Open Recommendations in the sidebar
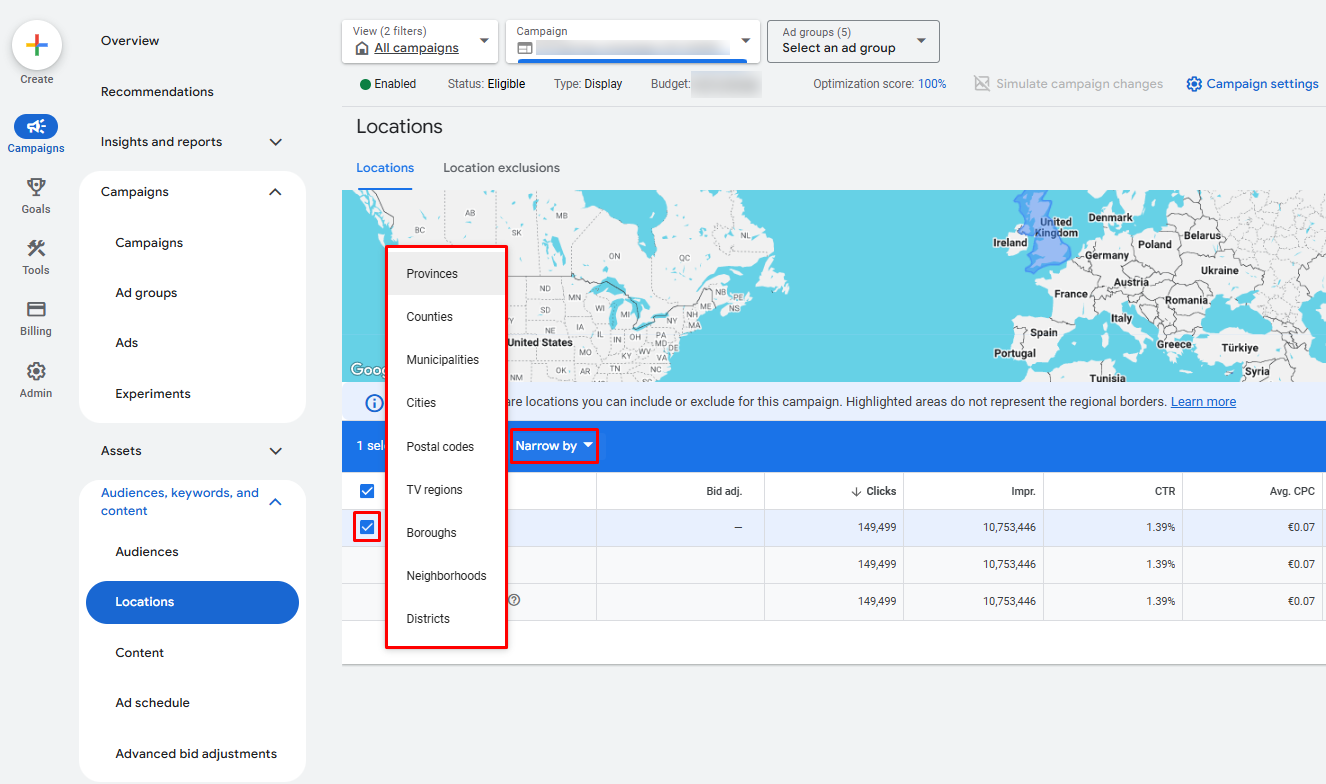Image resolution: width=1326 pixels, height=784 pixels. (157, 92)
